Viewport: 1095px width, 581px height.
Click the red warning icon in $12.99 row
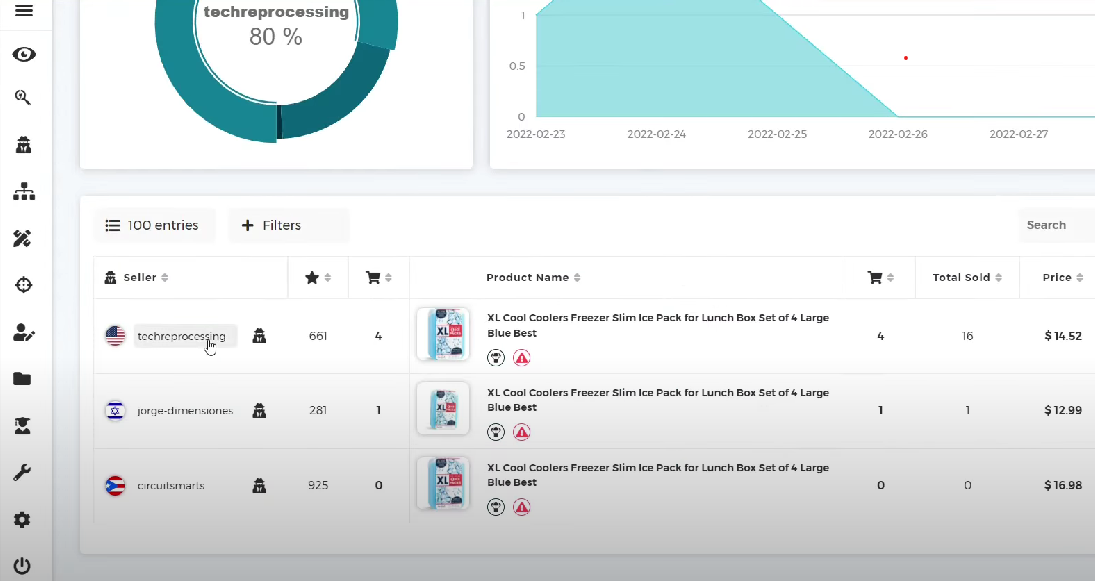point(522,432)
